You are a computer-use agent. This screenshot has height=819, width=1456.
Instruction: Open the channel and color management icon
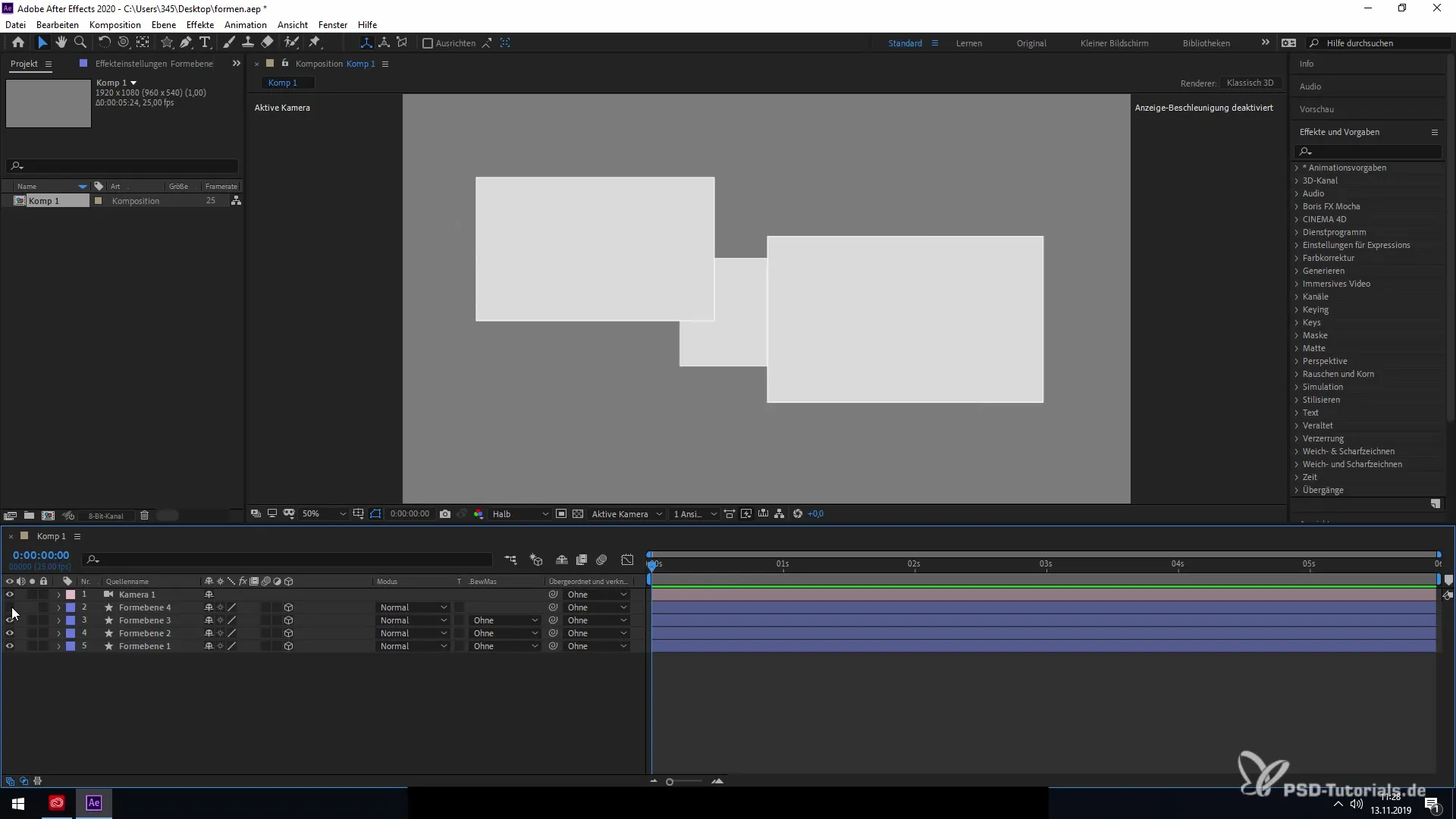click(x=479, y=514)
